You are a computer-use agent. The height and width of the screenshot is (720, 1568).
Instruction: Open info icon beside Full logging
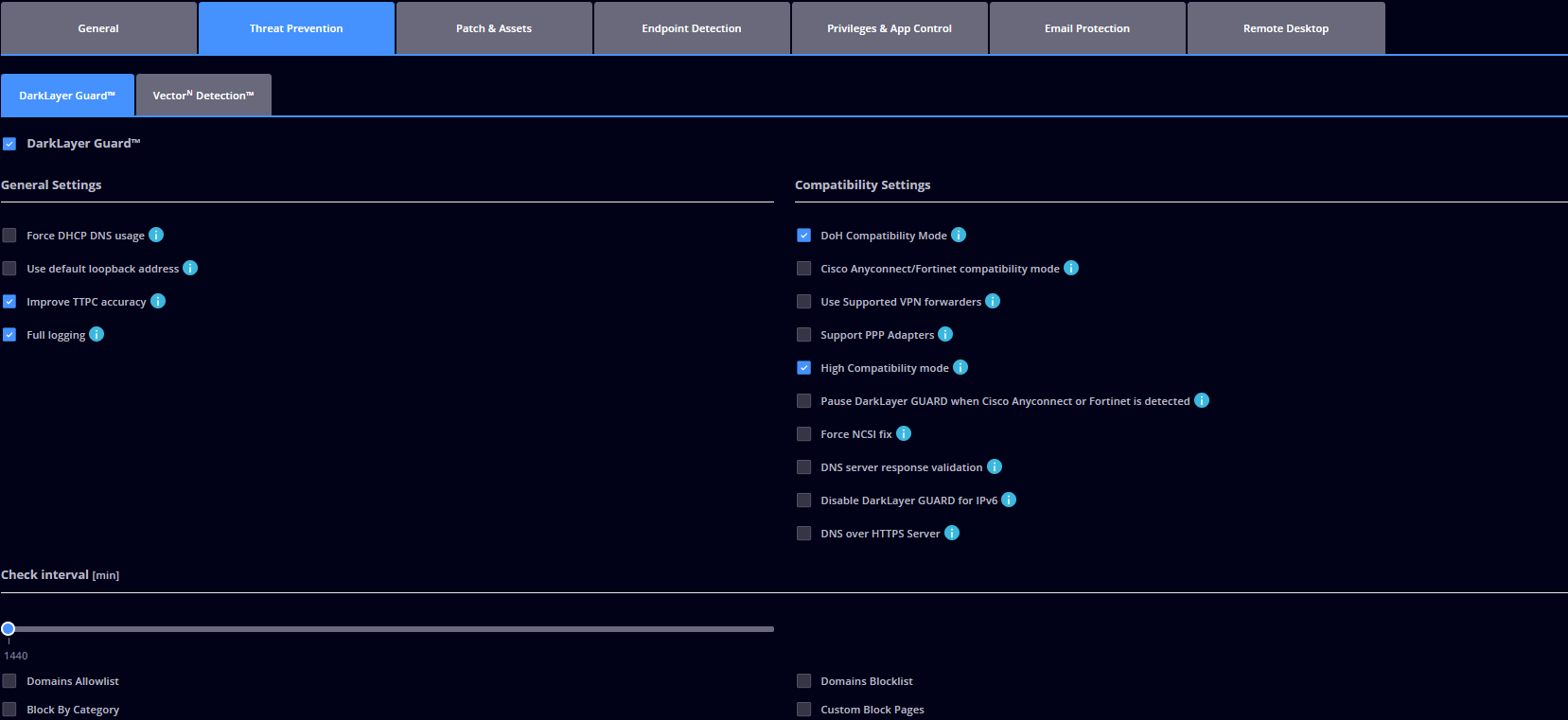pos(97,334)
